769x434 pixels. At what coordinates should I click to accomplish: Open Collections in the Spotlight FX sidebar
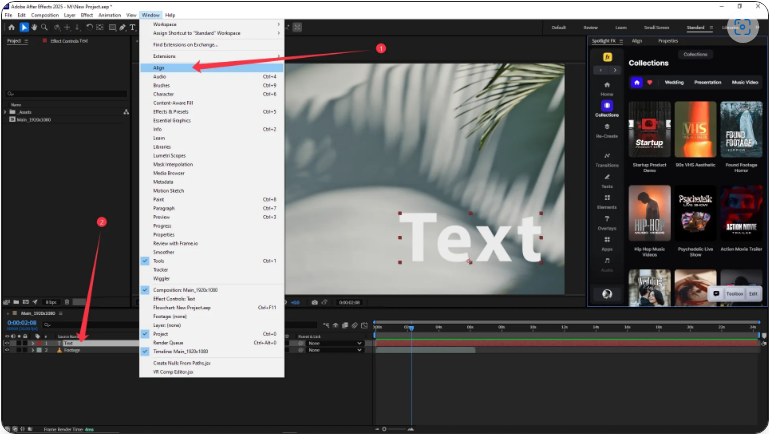coord(607,109)
